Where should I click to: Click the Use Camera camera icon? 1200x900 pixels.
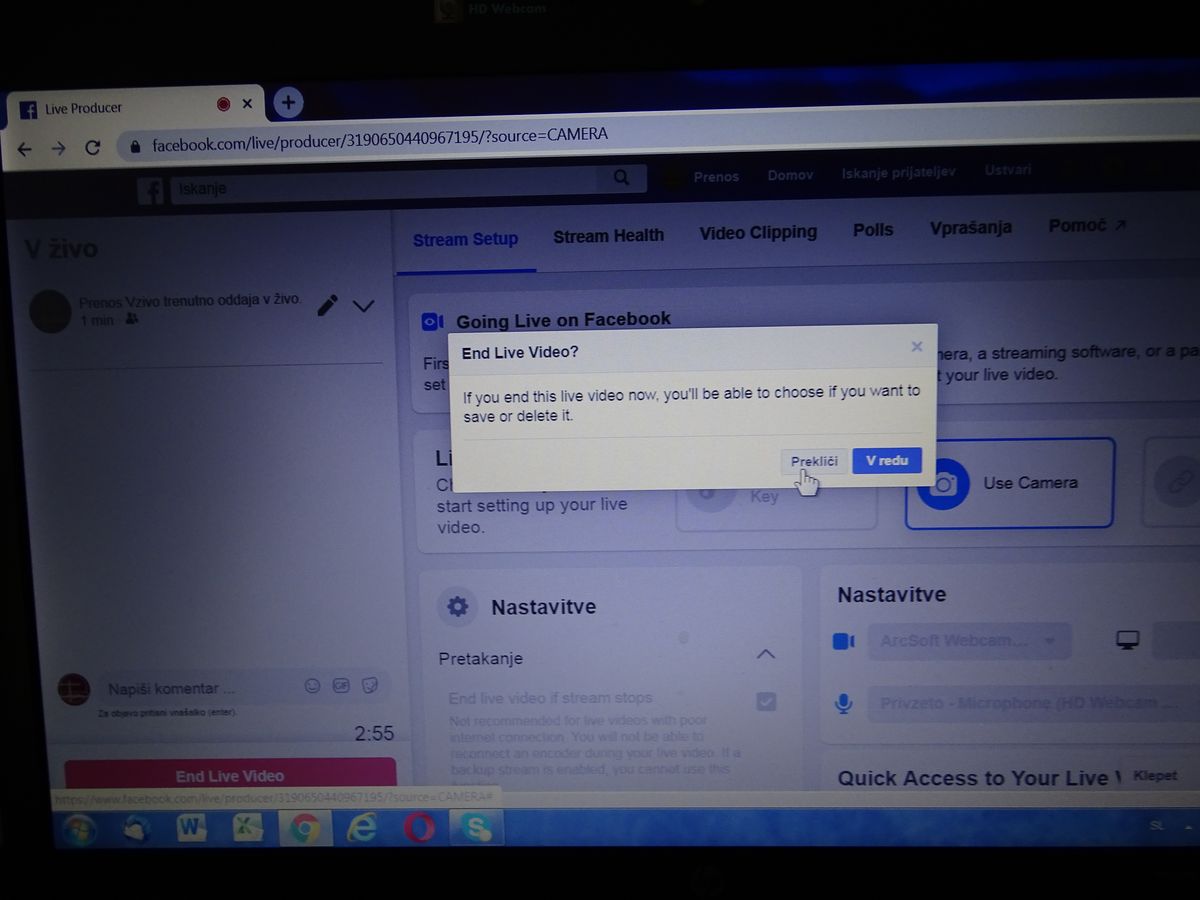click(942, 485)
